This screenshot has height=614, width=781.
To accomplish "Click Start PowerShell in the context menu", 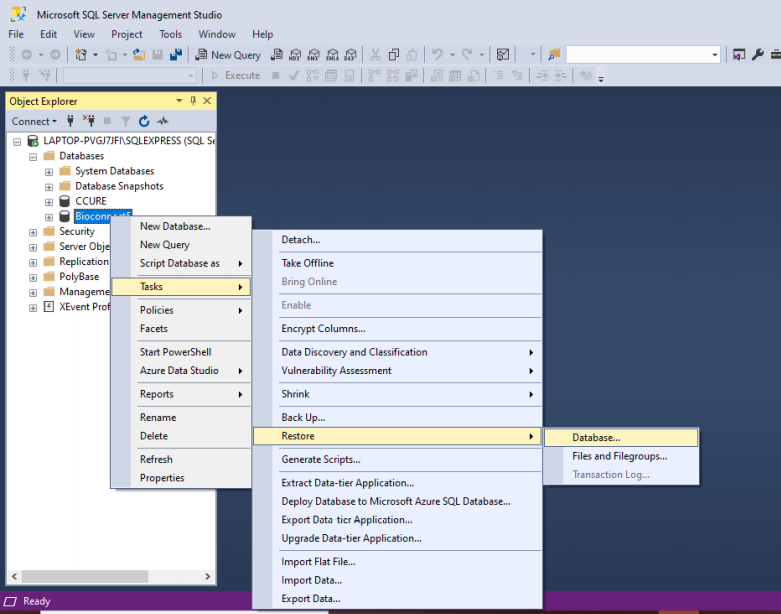I will (x=181, y=352).
